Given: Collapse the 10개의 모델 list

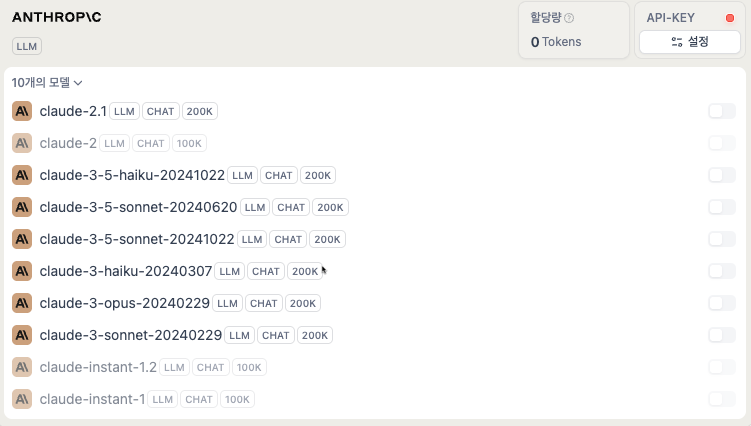Looking at the screenshot, I should click(x=47, y=83).
